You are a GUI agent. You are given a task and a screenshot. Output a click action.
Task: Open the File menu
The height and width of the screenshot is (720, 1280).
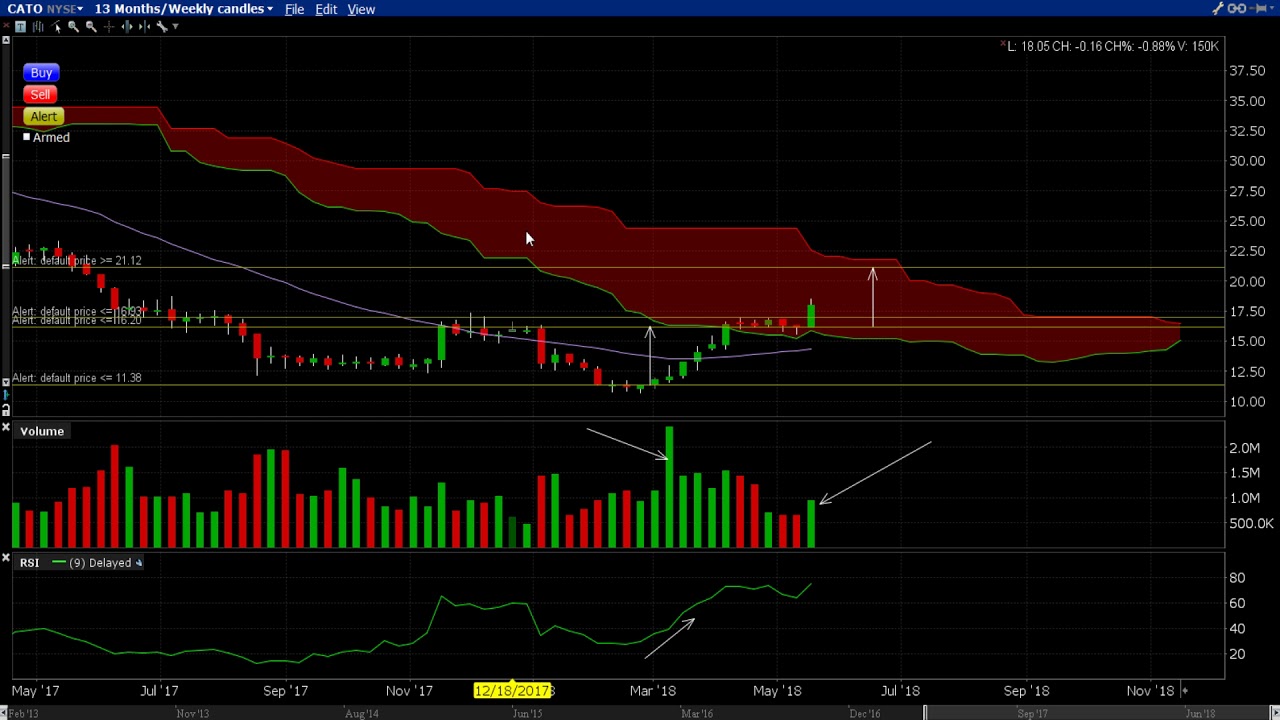(x=294, y=9)
